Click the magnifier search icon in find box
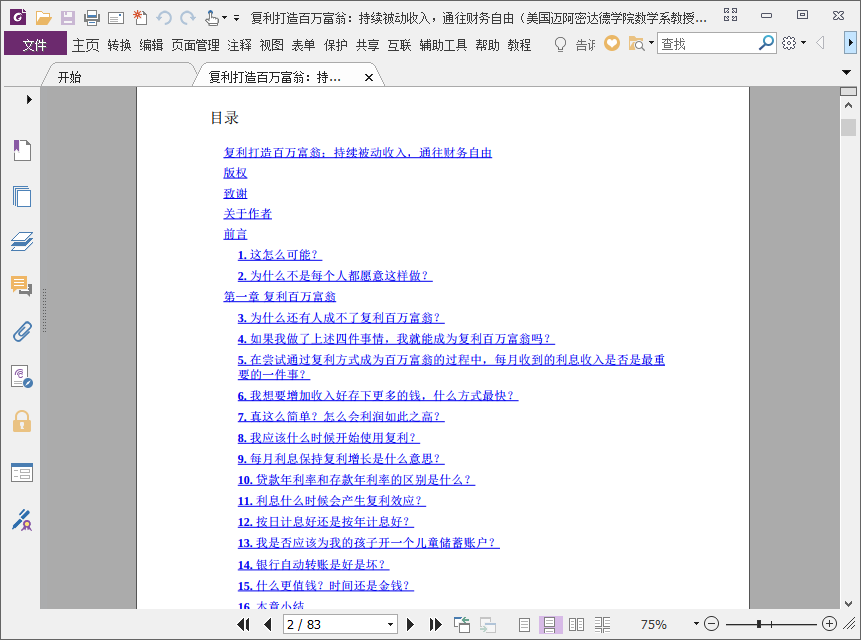Viewport: 861px width, 640px height. click(766, 43)
